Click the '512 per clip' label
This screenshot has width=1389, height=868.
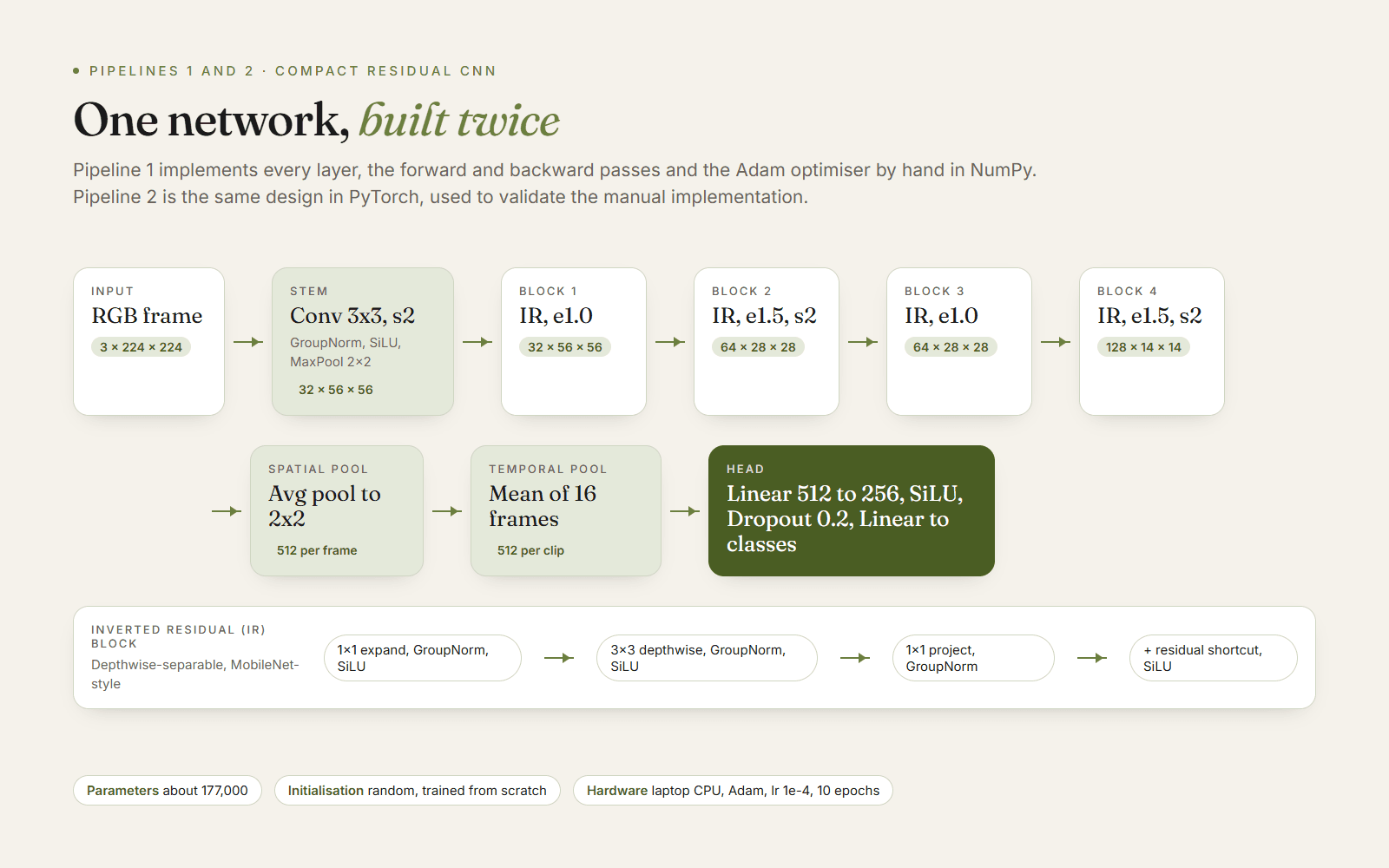530,550
